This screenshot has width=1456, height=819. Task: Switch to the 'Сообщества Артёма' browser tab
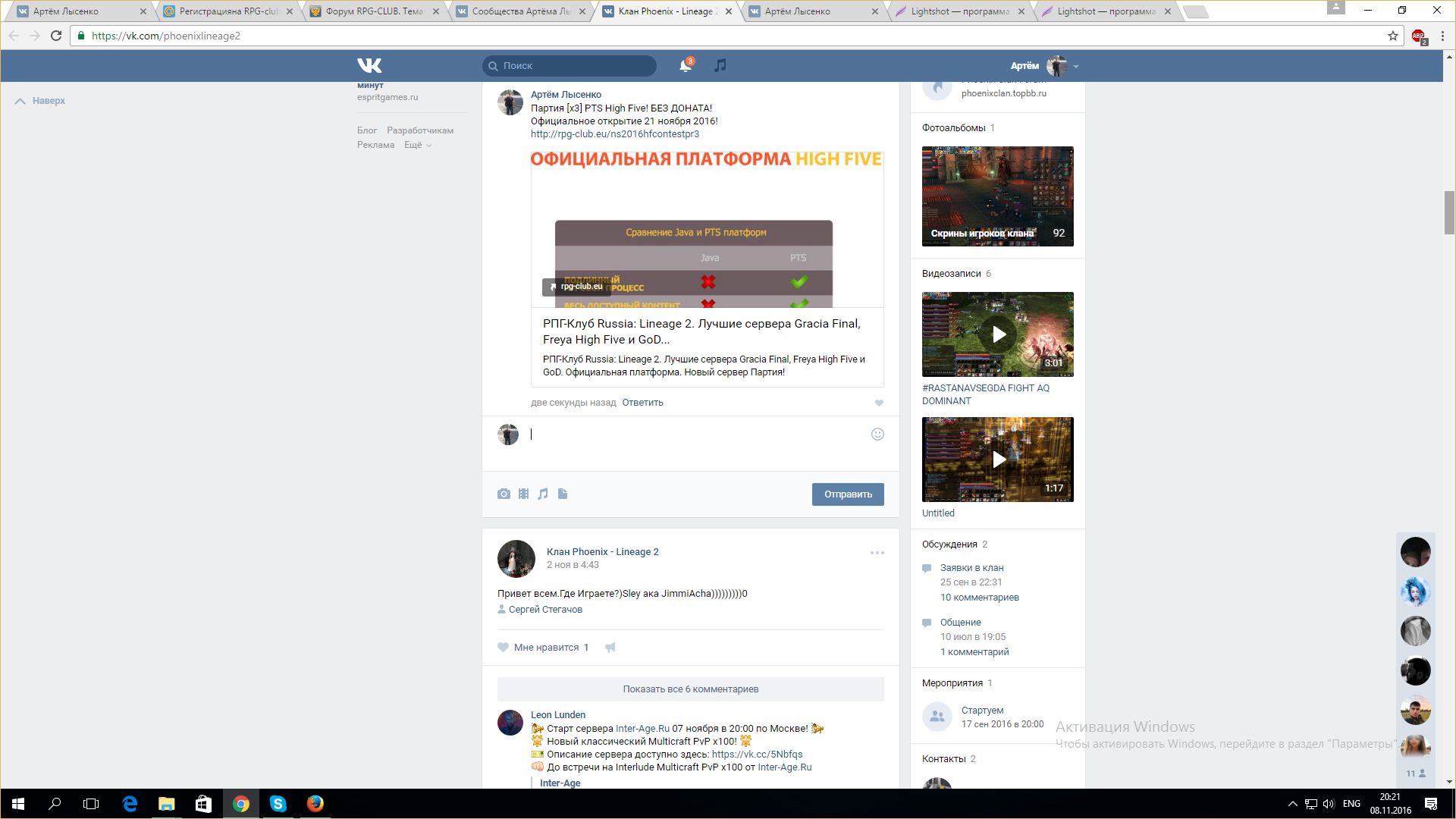(x=522, y=11)
